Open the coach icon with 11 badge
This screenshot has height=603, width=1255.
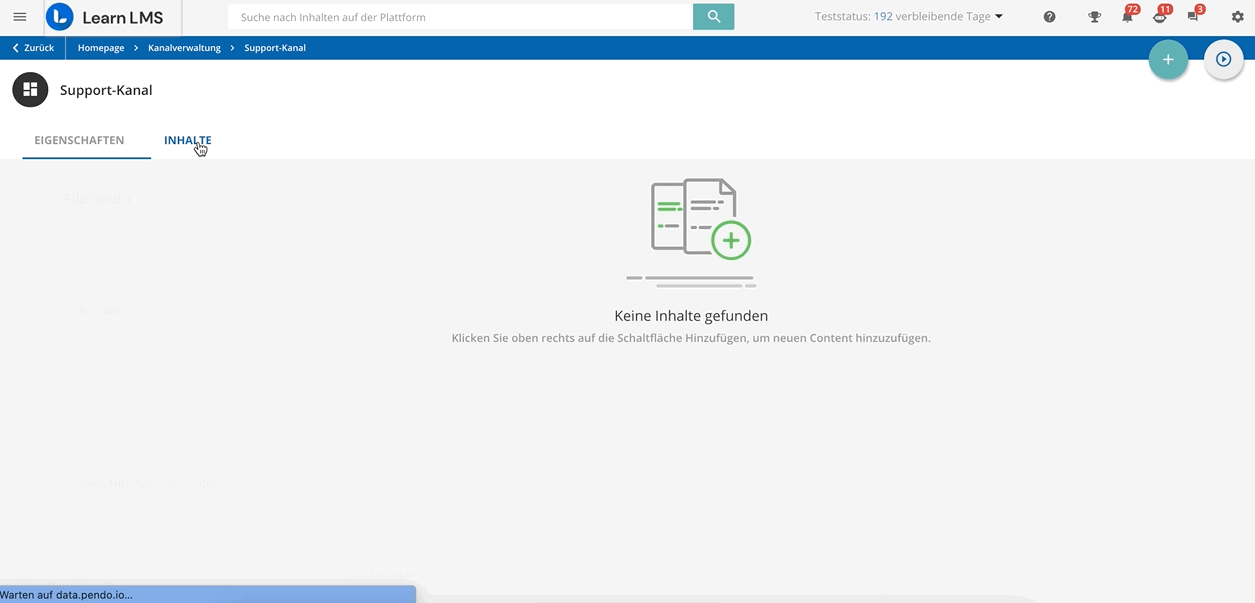1160,16
